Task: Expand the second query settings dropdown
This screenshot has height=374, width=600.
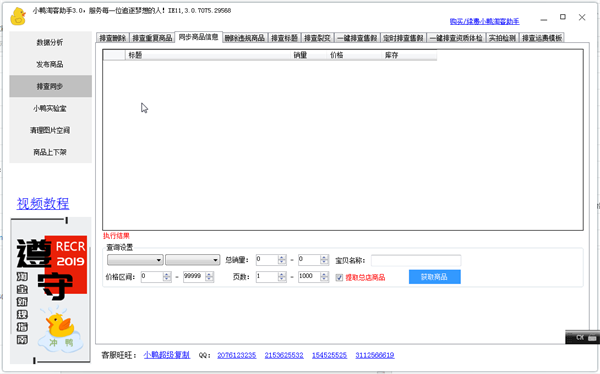Action: tap(192, 260)
